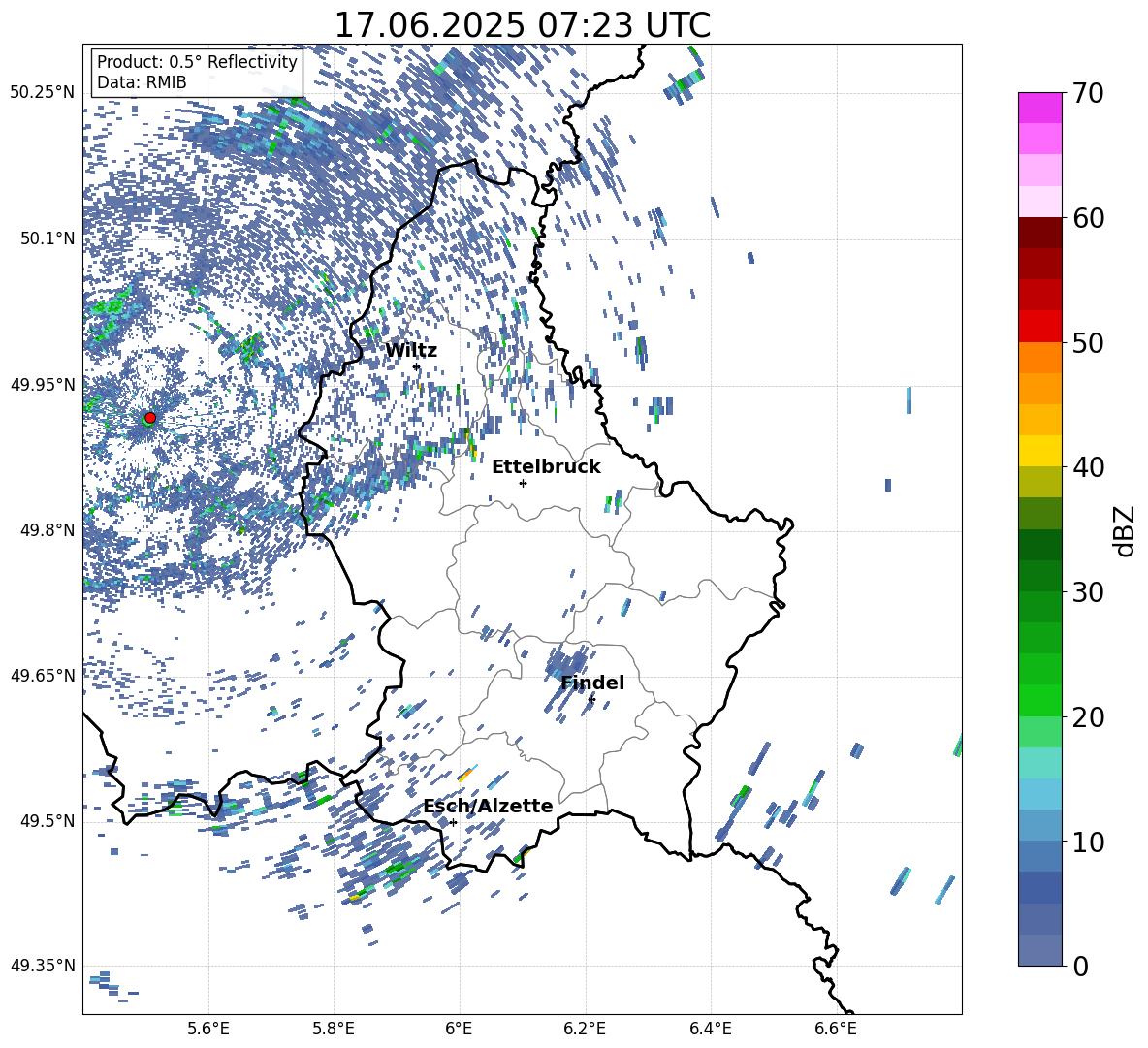Pick the dark maroon swatch below 60
Screen dimensions: 1148x1048
(1040, 233)
